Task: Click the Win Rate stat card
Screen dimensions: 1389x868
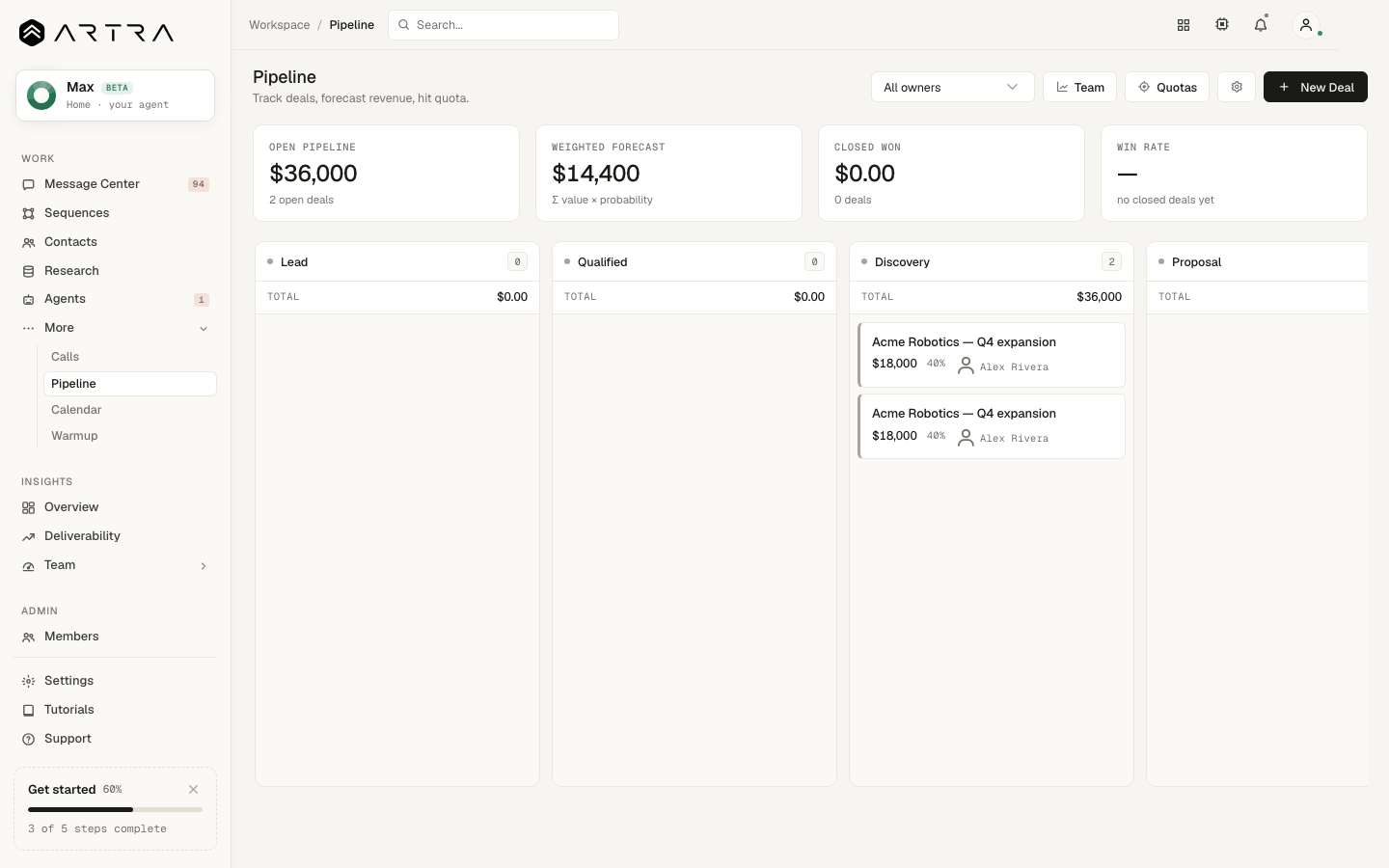Action: 1234,174
